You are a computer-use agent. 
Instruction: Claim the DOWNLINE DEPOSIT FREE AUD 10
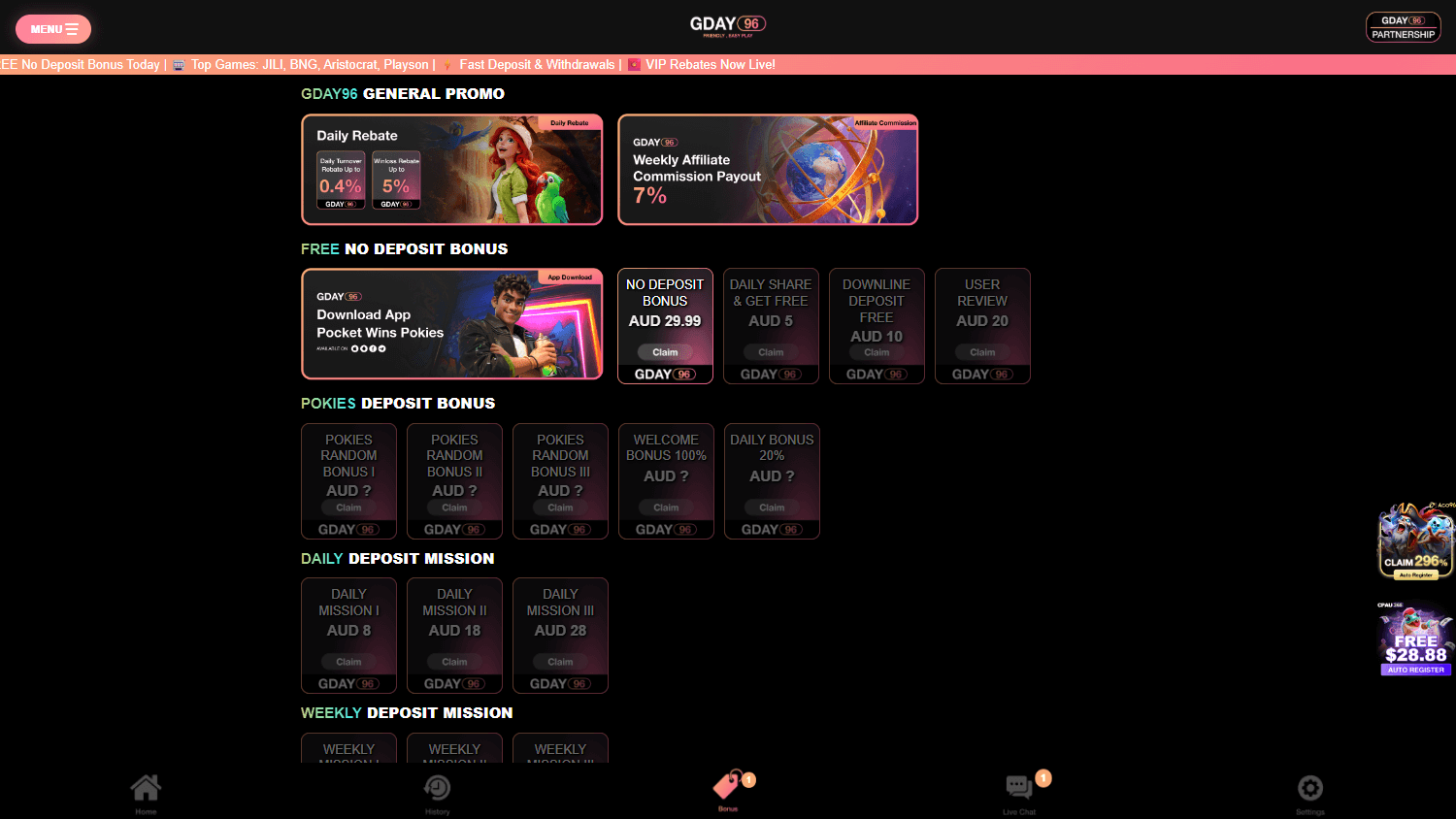point(877,351)
